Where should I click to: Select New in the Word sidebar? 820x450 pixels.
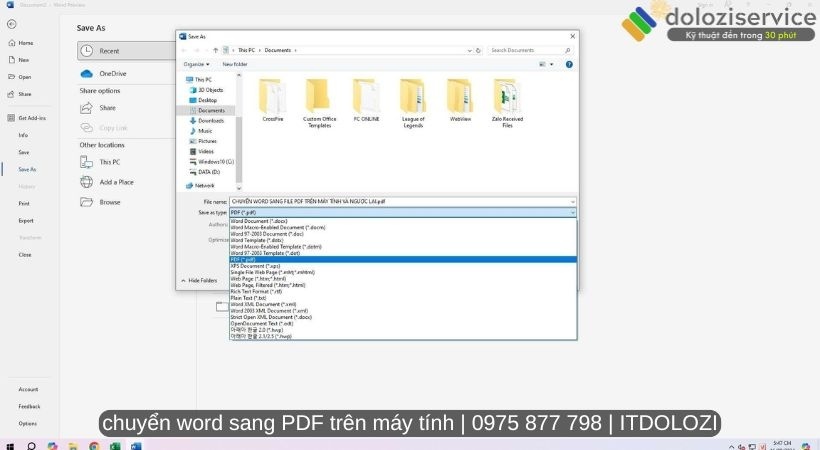(x=19, y=60)
